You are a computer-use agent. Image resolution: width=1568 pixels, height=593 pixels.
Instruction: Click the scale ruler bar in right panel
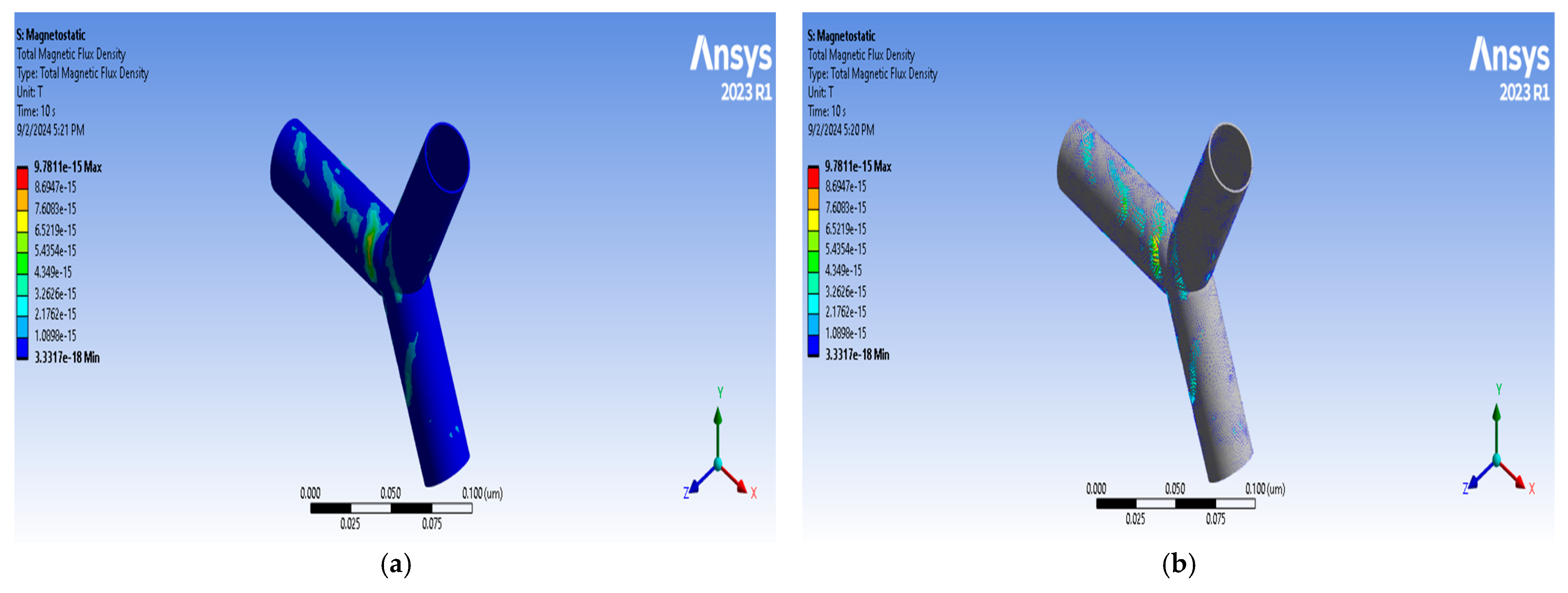[1176, 504]
